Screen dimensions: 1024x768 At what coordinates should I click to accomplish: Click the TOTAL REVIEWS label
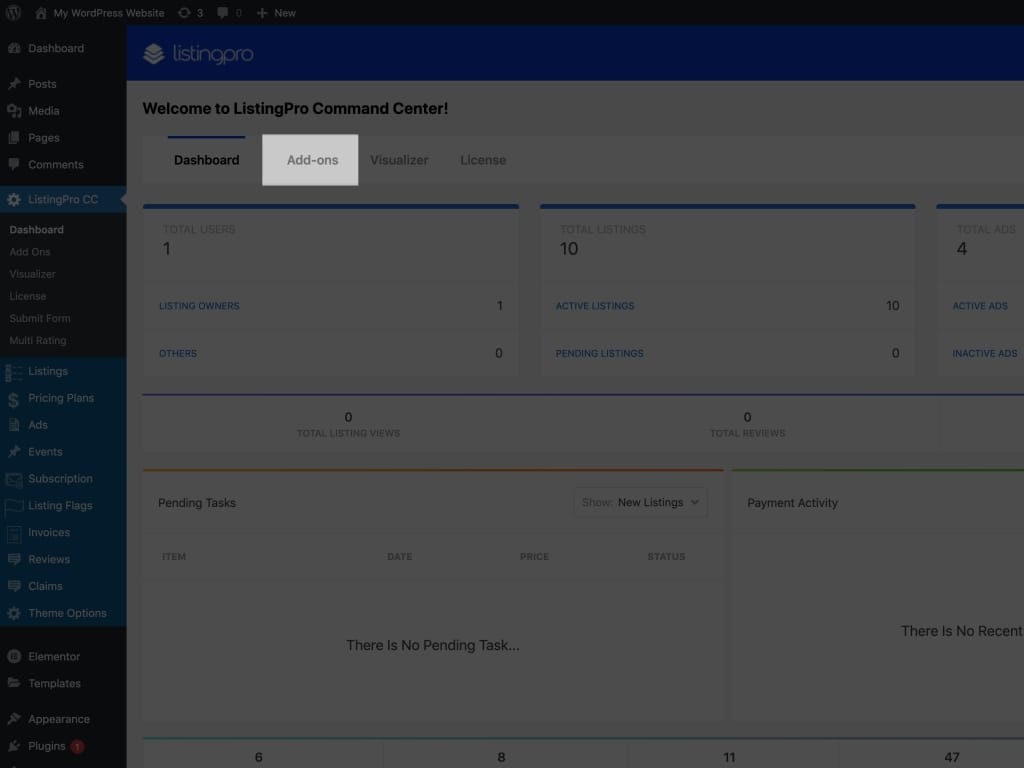point(748,433)
